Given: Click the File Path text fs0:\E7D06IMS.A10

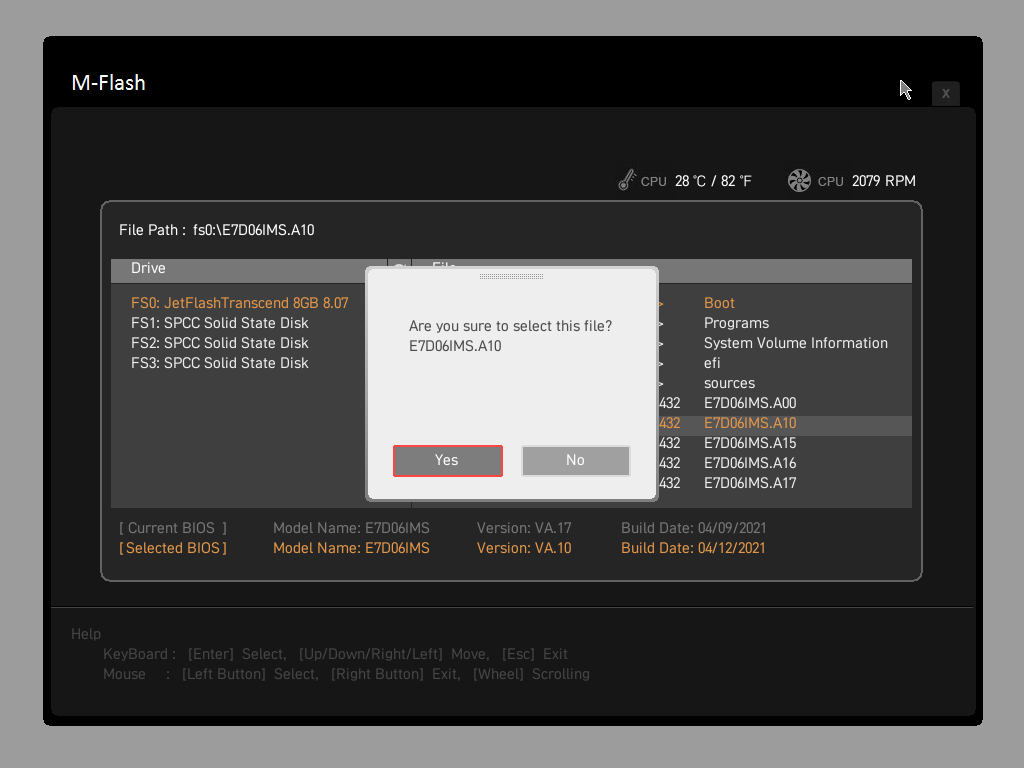Looking at the screenshot, I should [253, 230].
